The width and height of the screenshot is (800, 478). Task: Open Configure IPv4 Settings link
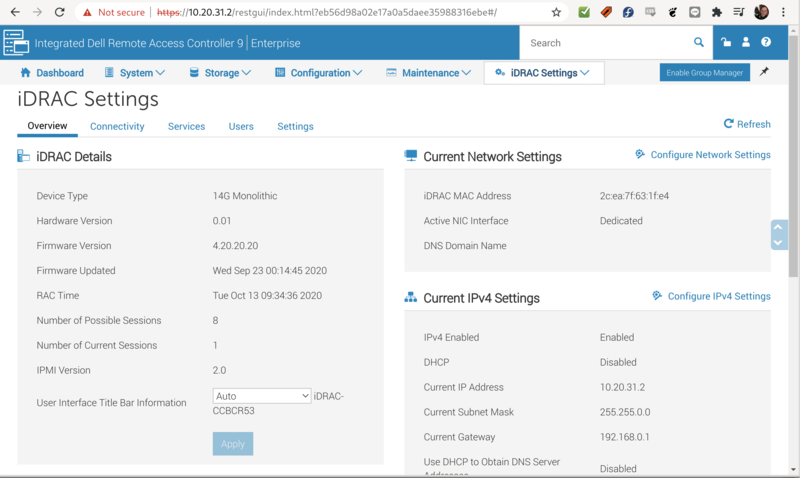point(711,296)
